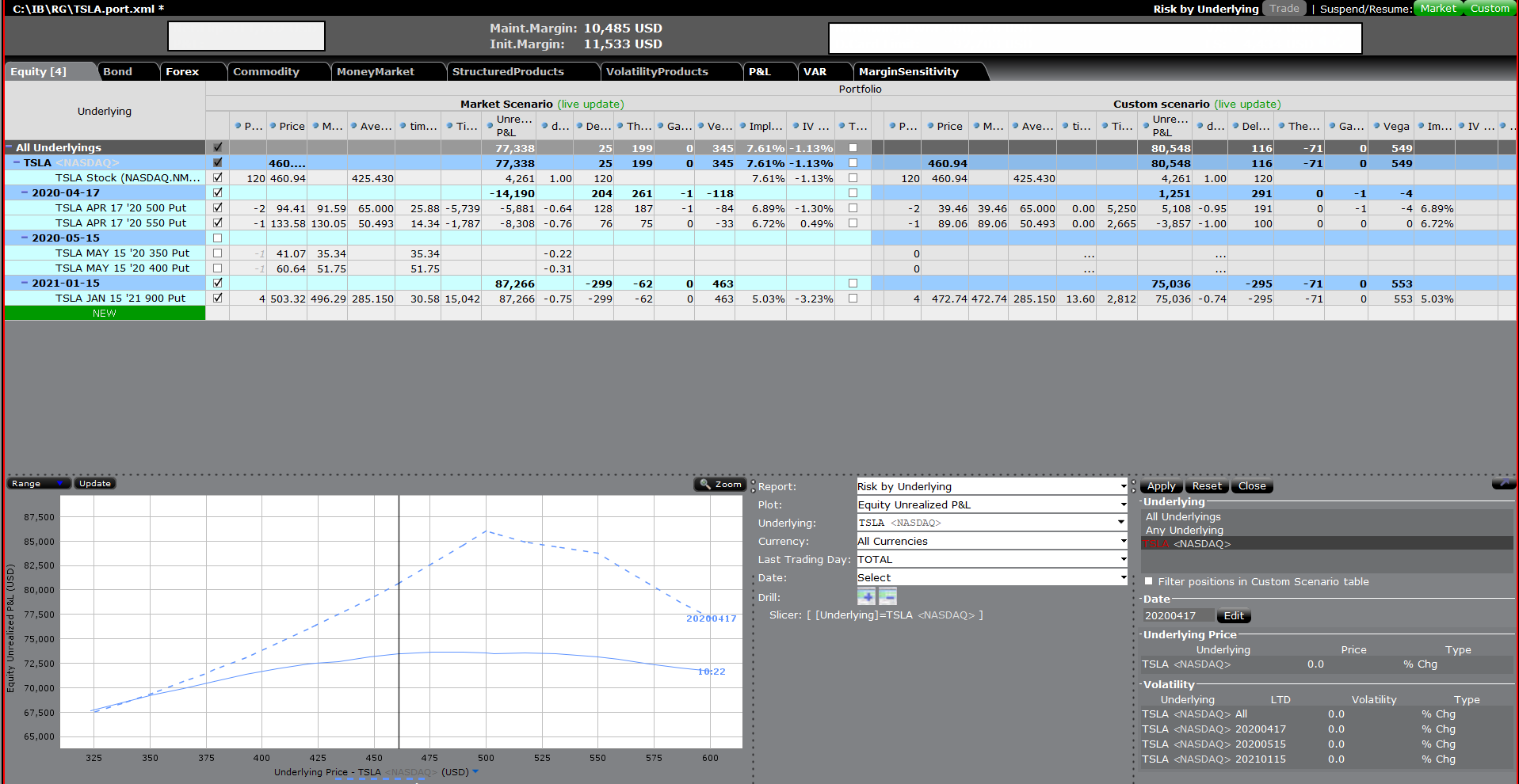
Task: Collapse the 2020-05-15 expiry group
Action: pos(25,238)
